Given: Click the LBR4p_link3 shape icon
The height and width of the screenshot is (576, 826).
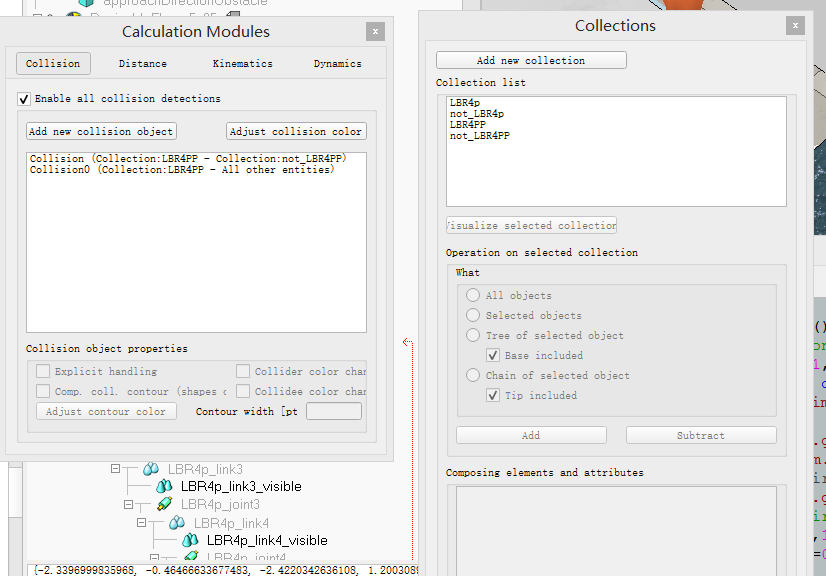Looking at the screenshot, I should pyautogui.click(x=150, y=469).
